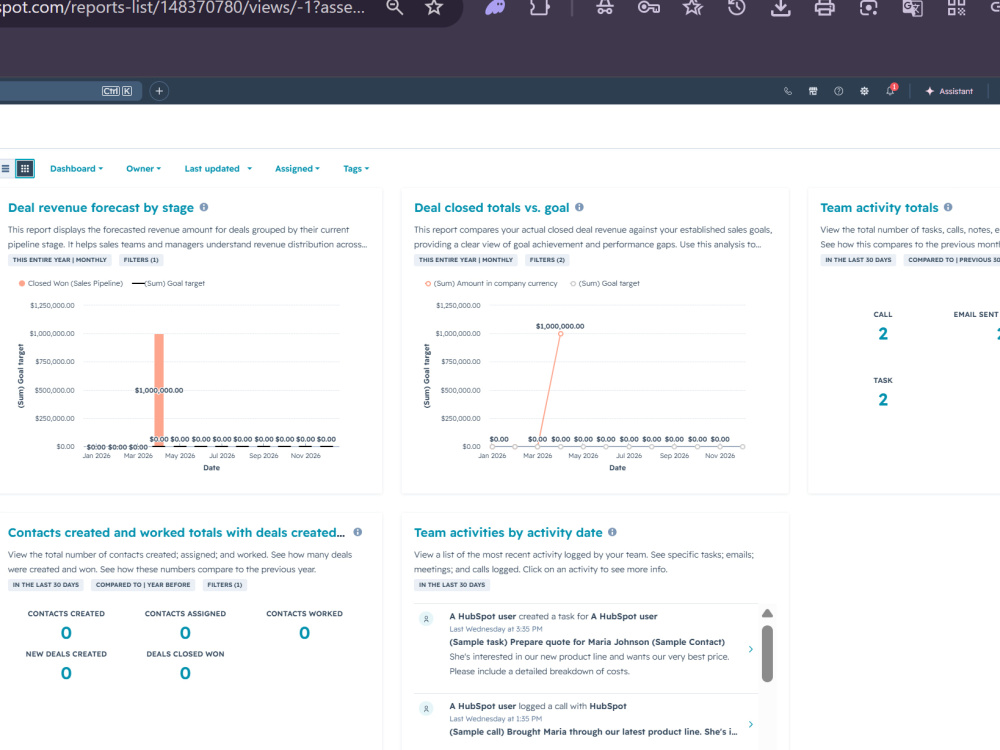Switch to grid view layout icon
The width and height of the screenshot is (1000, 750).
click(25, 168)
